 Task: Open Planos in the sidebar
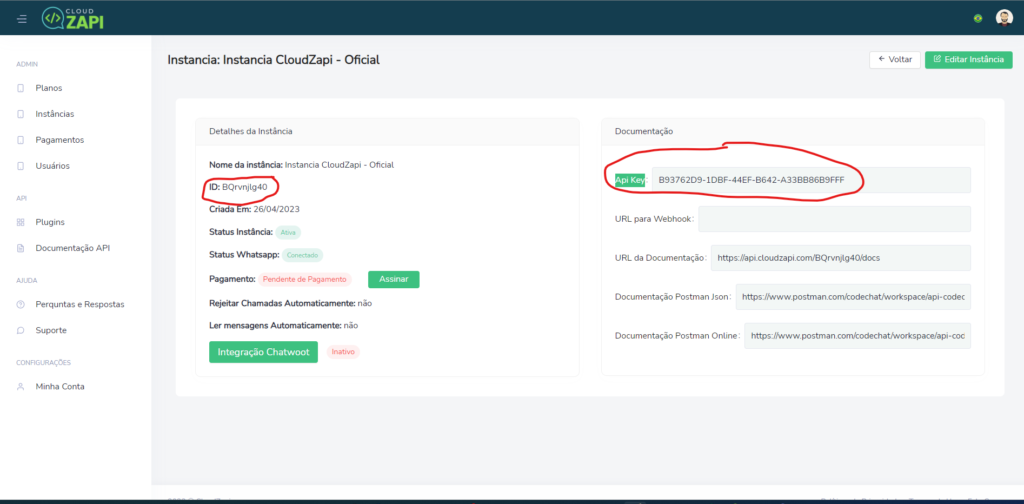[x=49, y=88]
